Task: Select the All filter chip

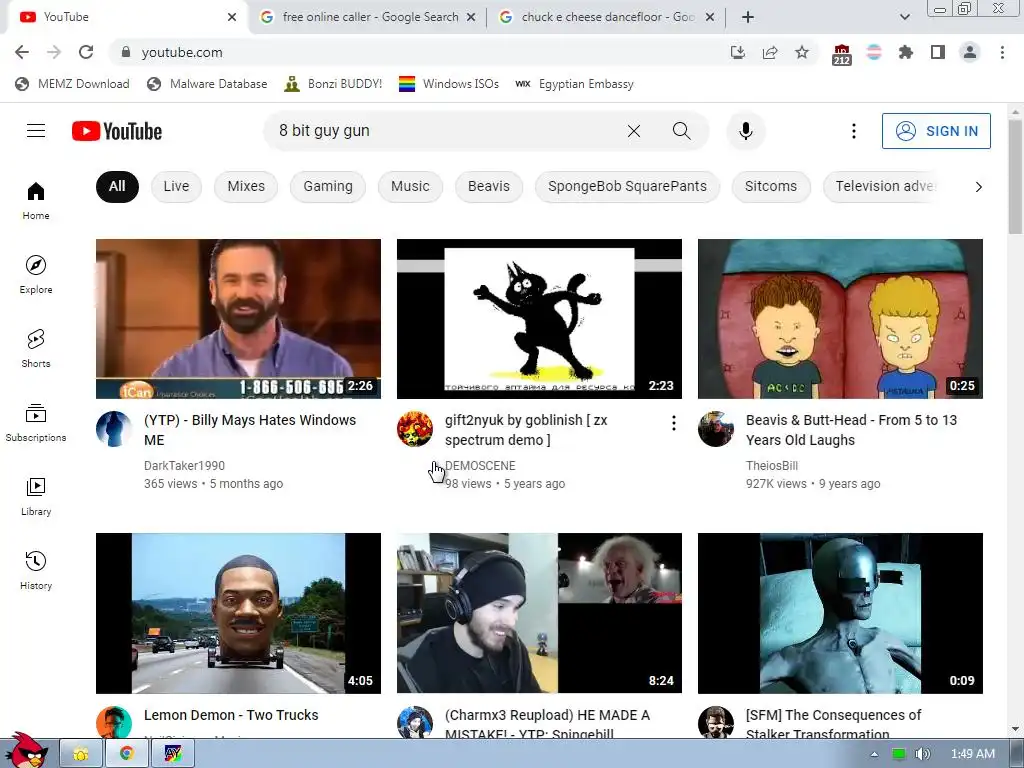Action: (117, 187)
